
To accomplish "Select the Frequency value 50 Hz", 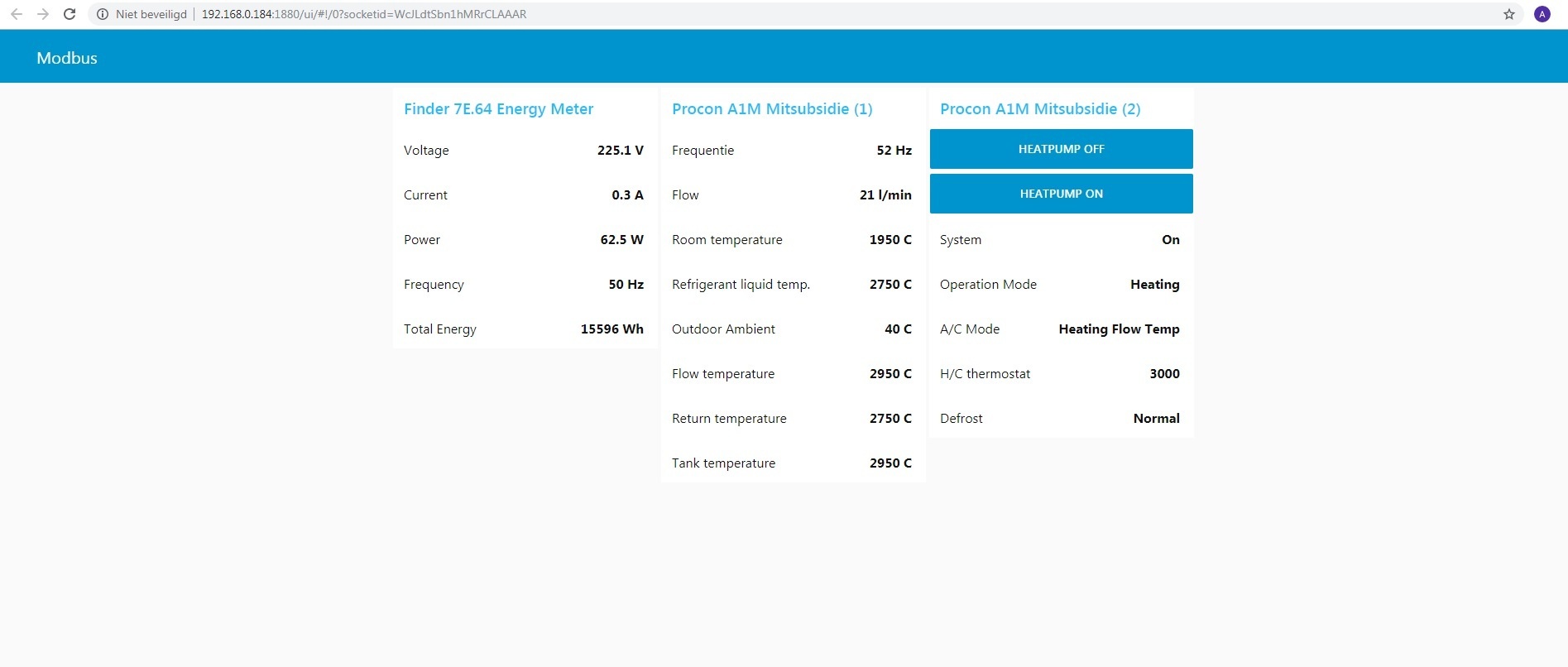I will 626,284.
